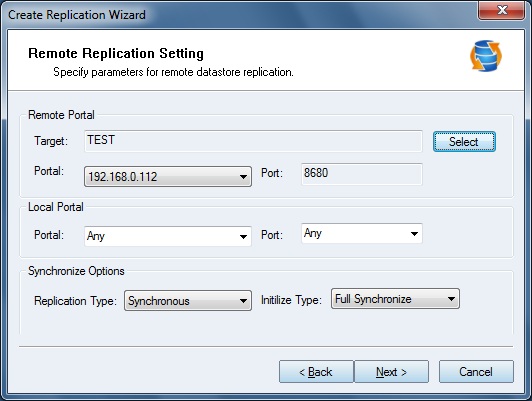The width and height of the screenshot is (532, 401).
Task: Go to the previous step with Back
Action: (x=316, y=372)
